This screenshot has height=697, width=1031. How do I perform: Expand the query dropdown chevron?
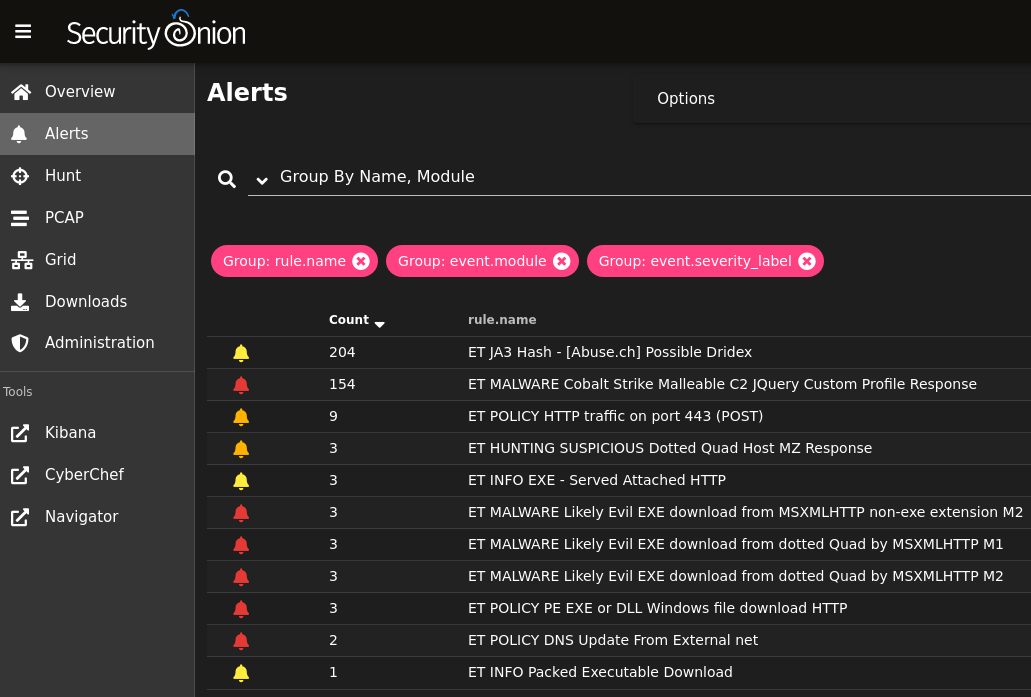tap(262, 180)
